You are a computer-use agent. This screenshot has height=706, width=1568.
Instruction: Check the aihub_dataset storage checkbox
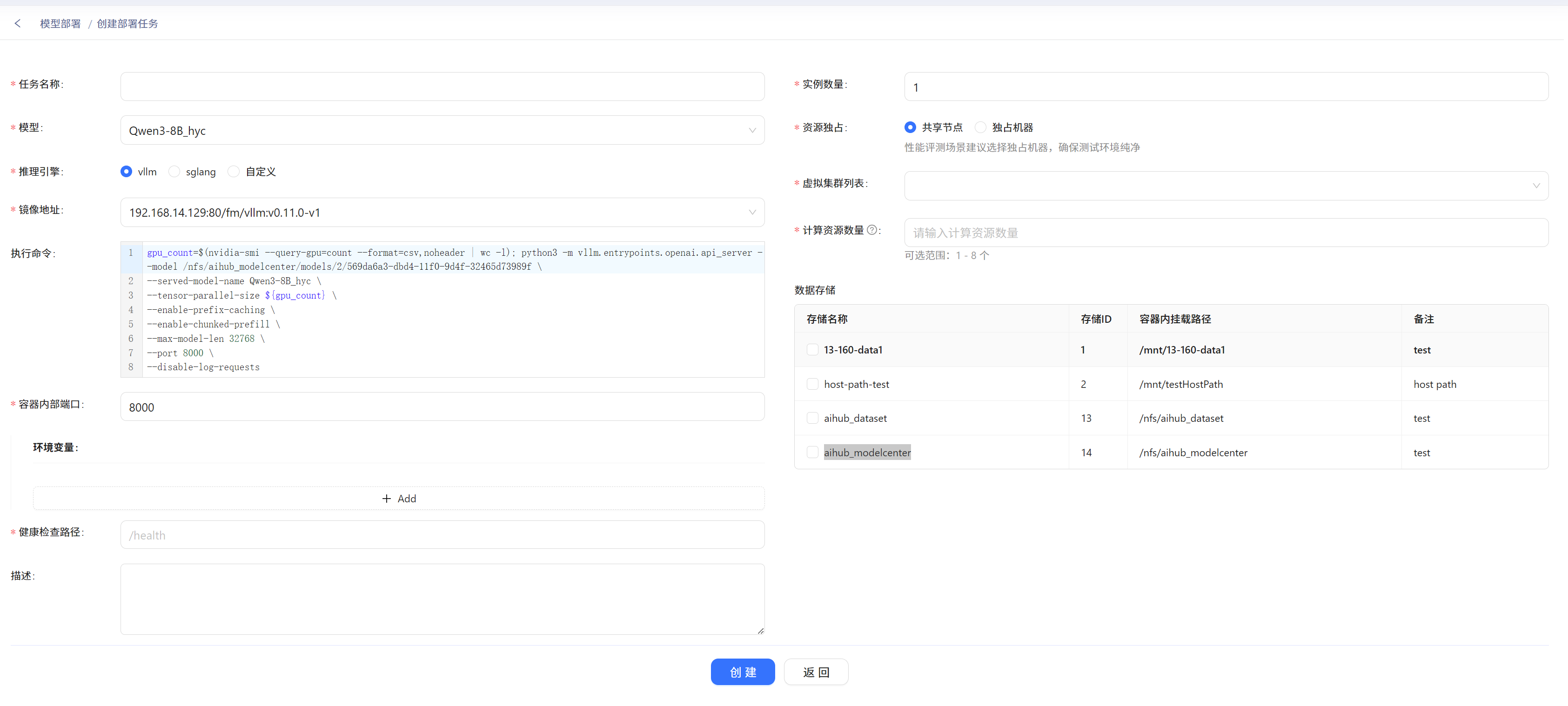(812, 418)
